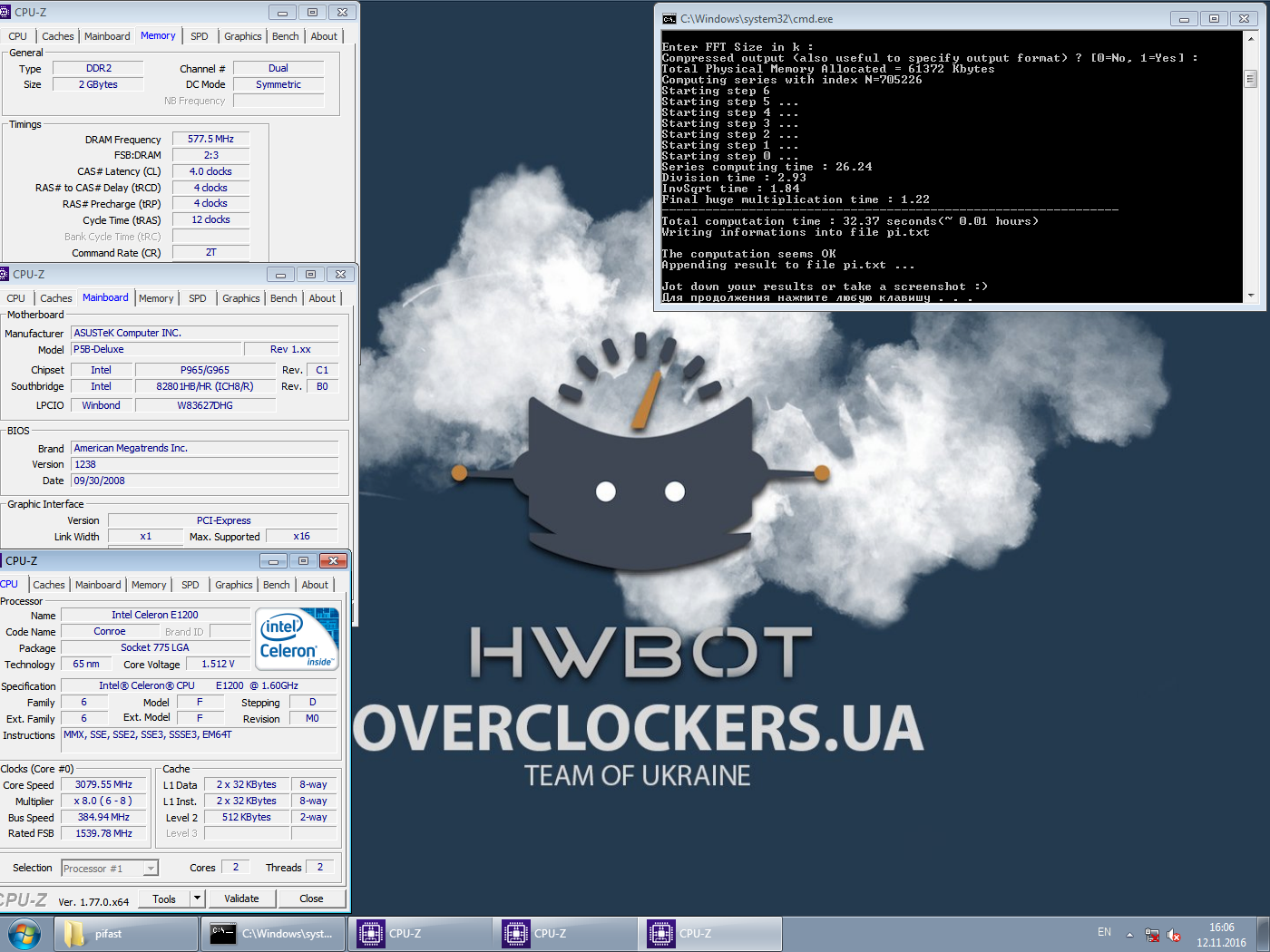
Task: Activate the third CPU-Z taskbar button
Action: coord(710,934)
